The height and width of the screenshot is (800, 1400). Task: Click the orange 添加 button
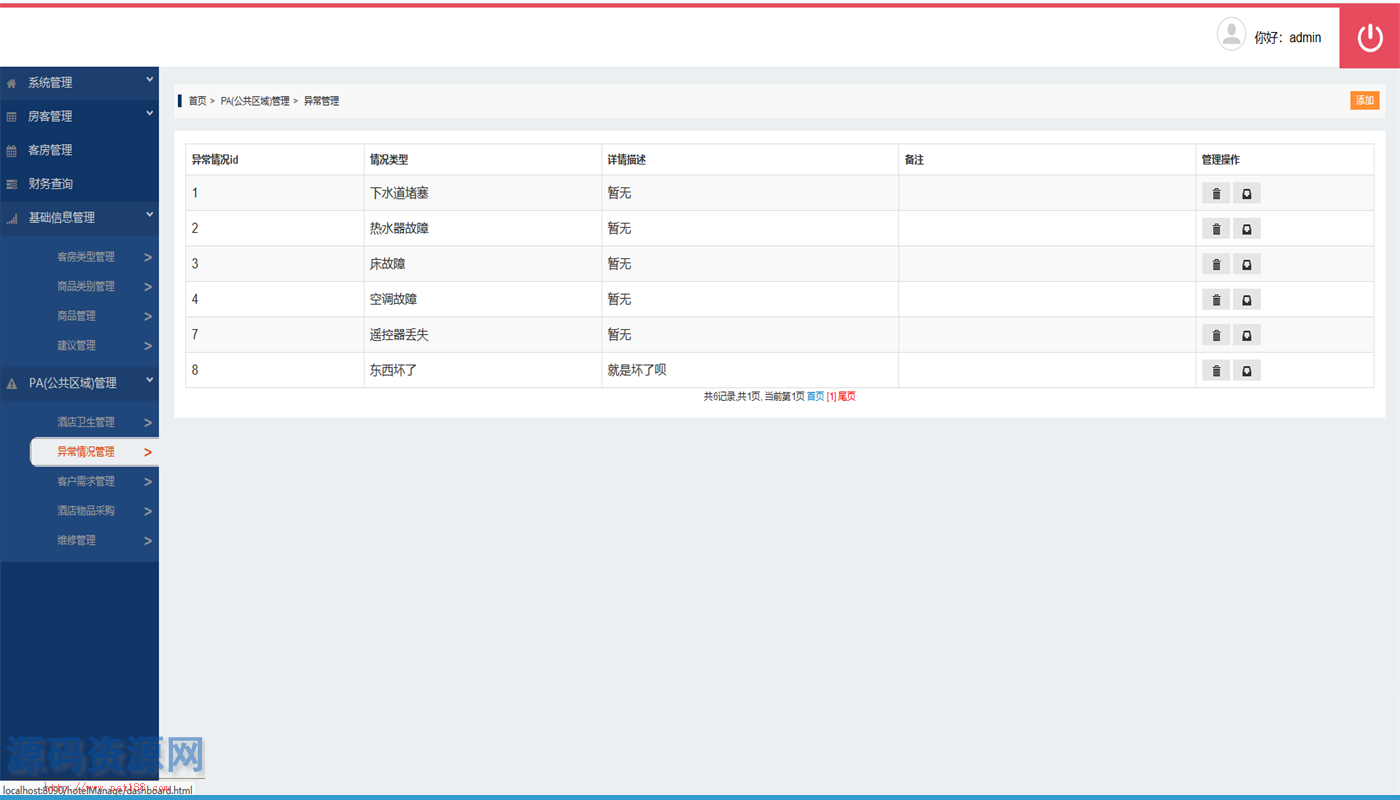(x=1364, y=100)
